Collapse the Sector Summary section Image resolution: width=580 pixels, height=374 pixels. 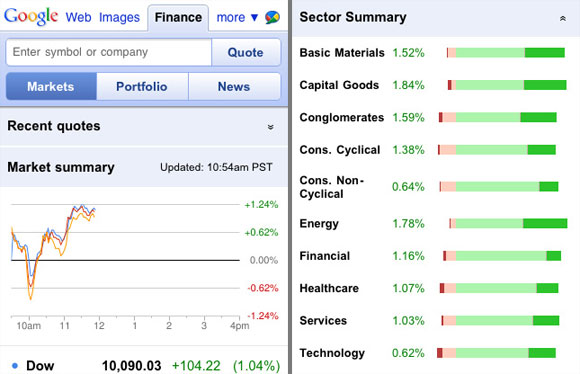563,18
